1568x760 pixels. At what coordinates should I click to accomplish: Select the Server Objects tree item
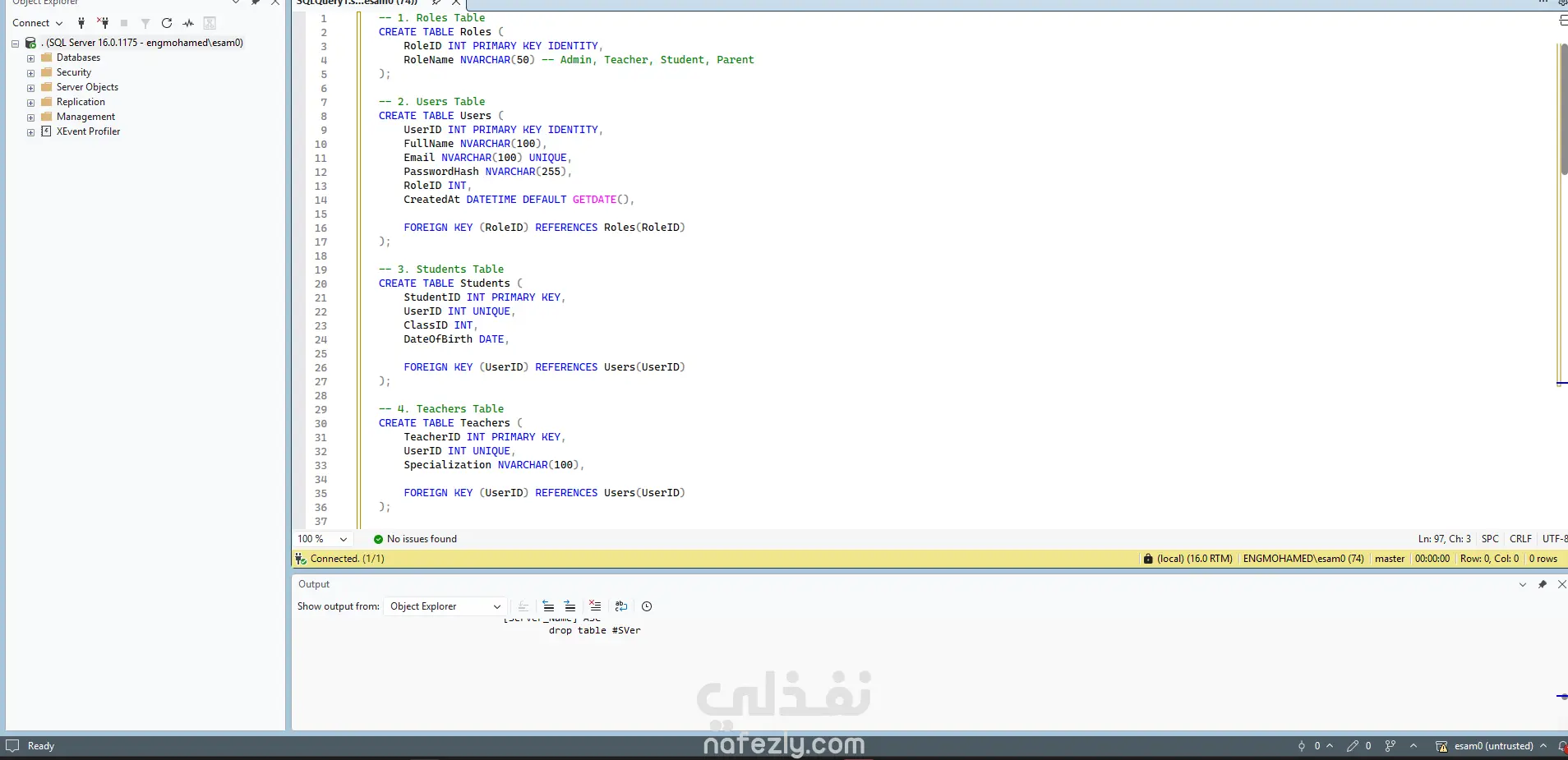[87, 87]
